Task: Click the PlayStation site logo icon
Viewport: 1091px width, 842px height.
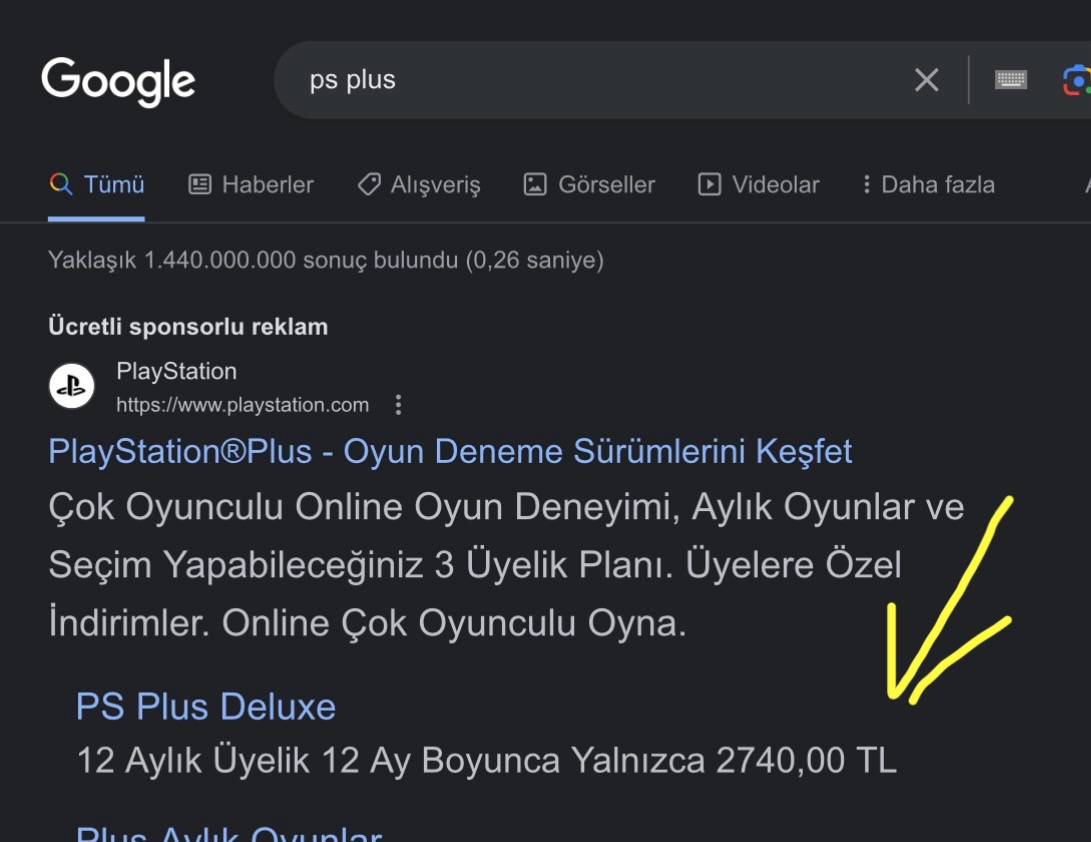Action: tap(72, 386)
